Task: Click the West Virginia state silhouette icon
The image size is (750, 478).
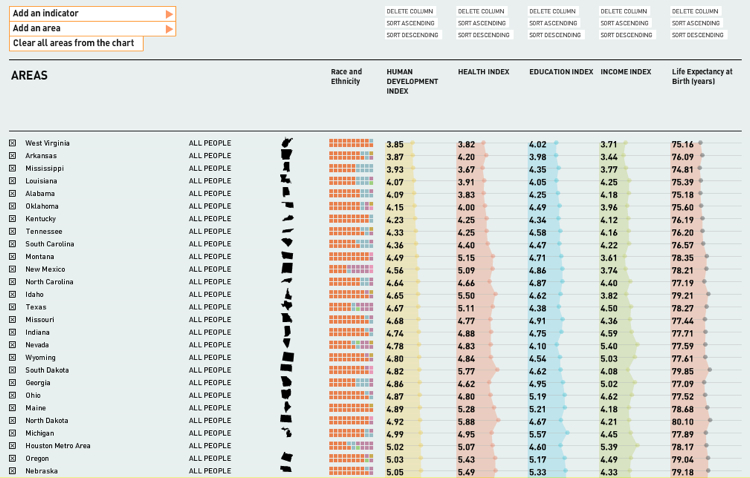Action: point(287,143)
